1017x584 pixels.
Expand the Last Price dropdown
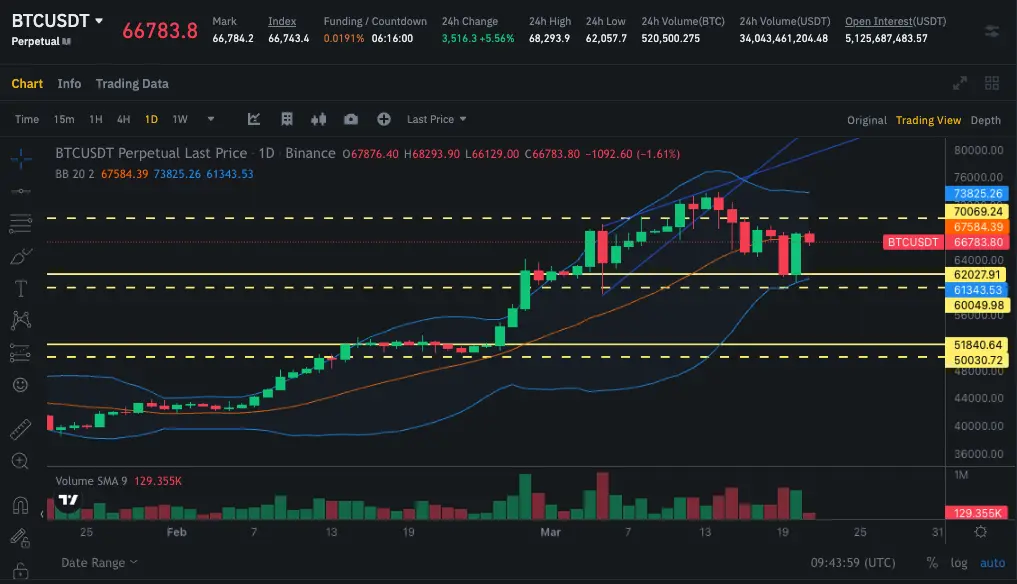[437, 119]
